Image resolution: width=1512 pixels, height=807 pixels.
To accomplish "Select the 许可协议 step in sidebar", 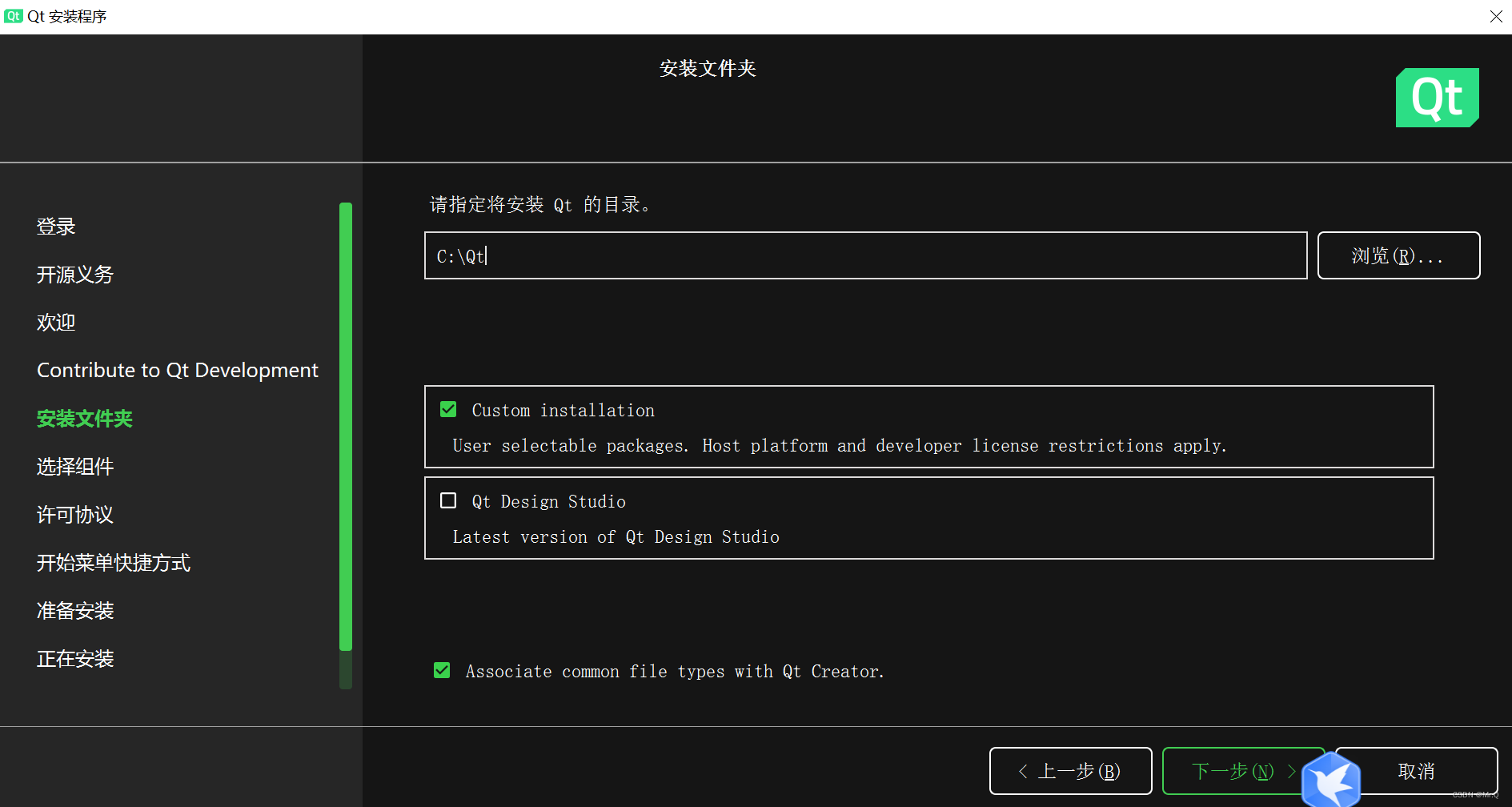I will [x=75, y=515].
